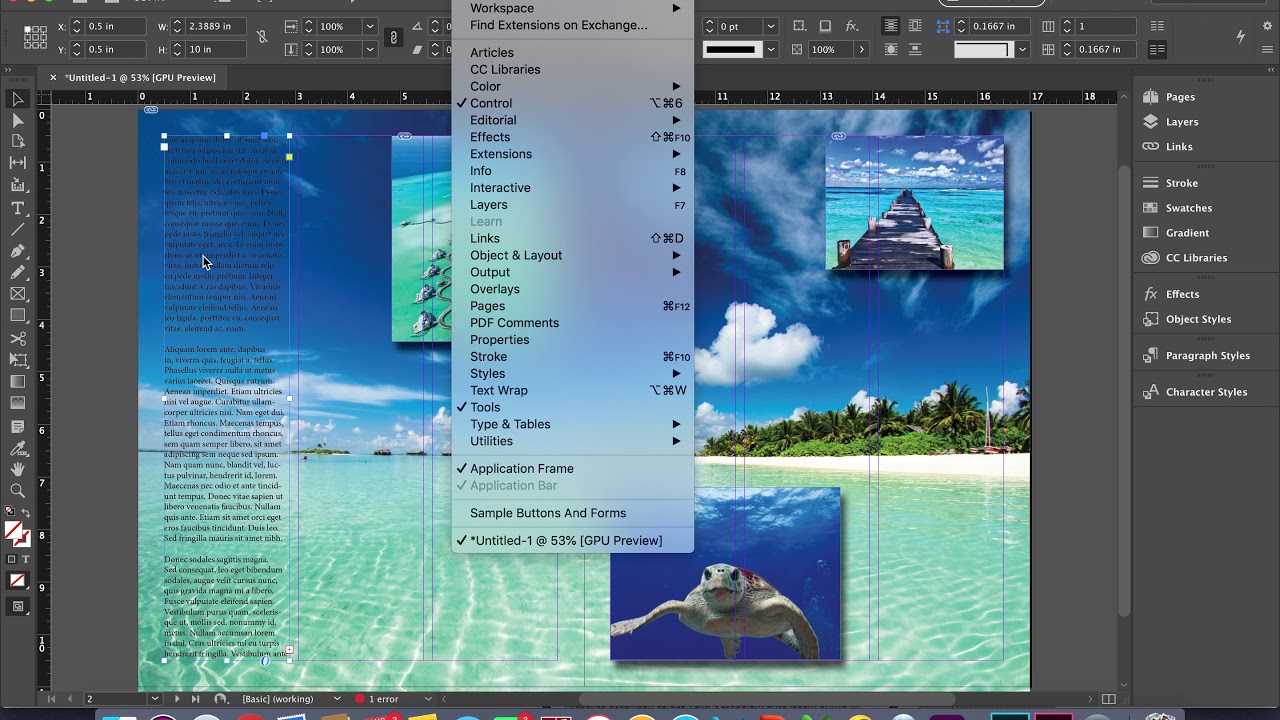
Task: Click the black stroke color preview
Action: tap(730, 49)
